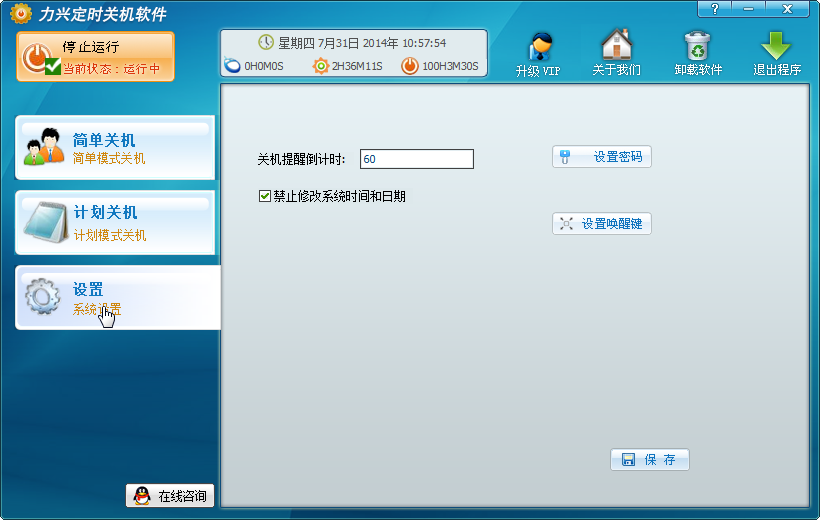This screenshot has width=820, height=520.
Task: Click the app logo in title bar
Action: [20, 14]
